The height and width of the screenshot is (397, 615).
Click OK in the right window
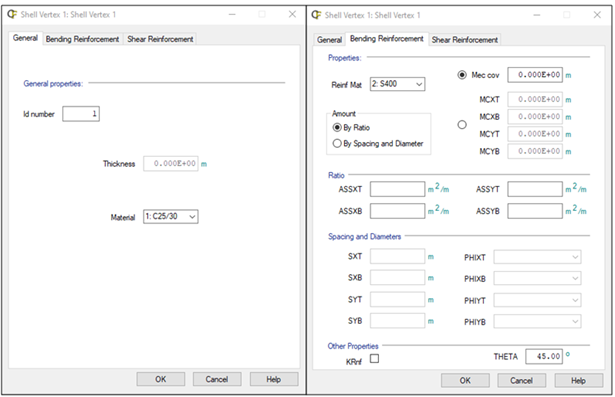coord(465,381)
